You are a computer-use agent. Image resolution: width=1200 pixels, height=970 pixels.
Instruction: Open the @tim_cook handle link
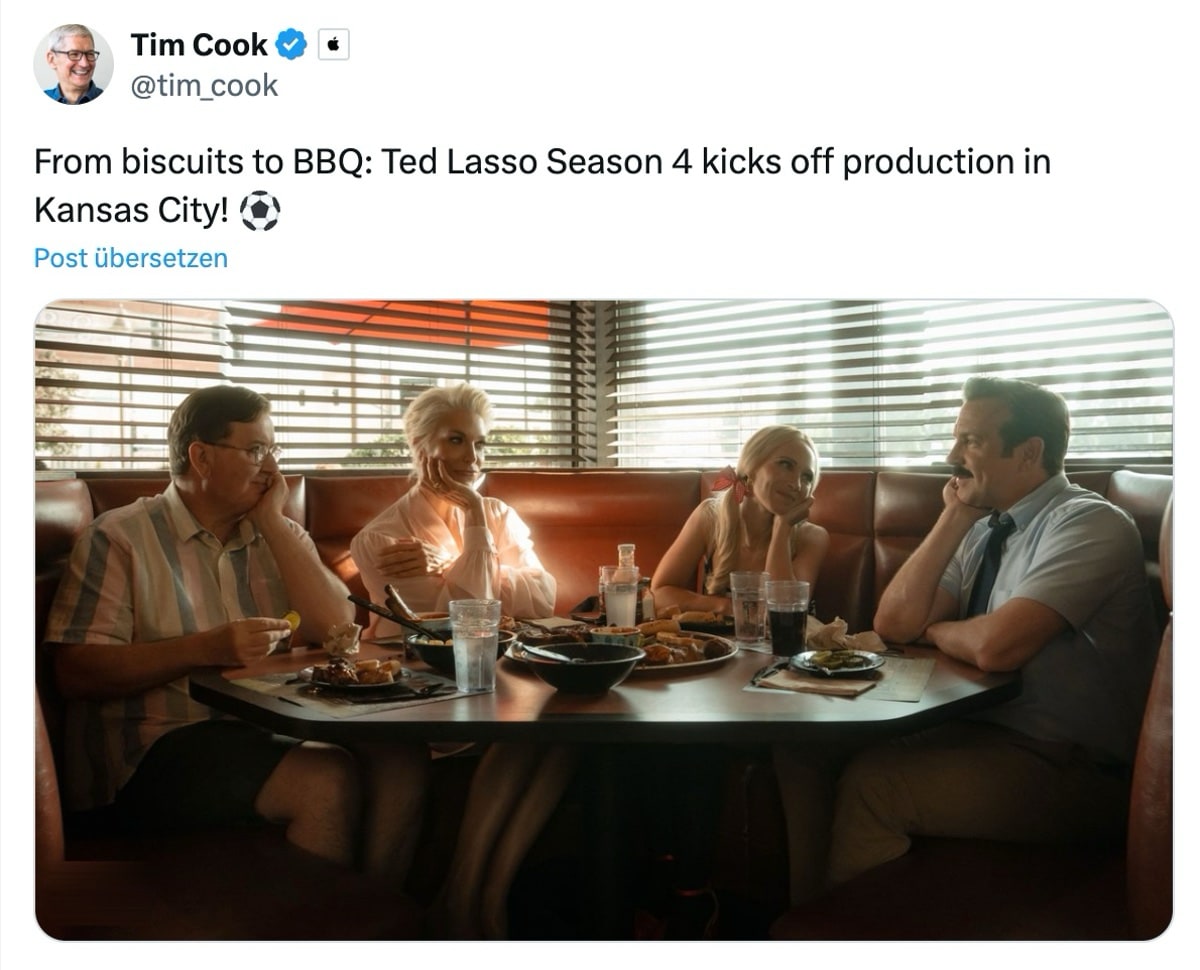[x=204, y=86]
